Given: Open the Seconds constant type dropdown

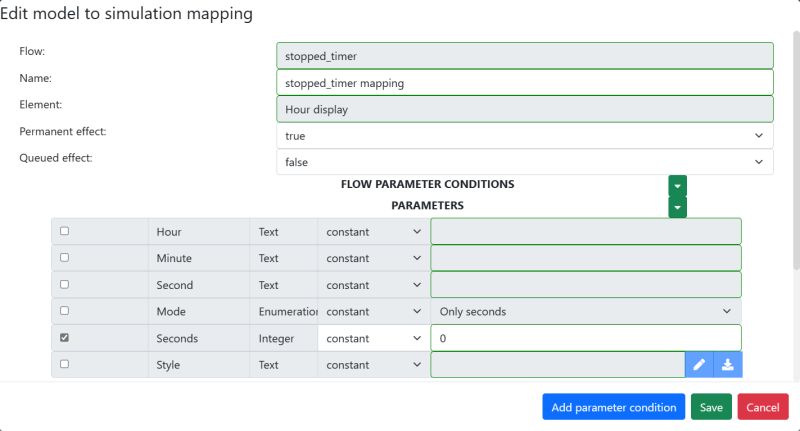Looking at the screenshot, I should click(373, 338).
